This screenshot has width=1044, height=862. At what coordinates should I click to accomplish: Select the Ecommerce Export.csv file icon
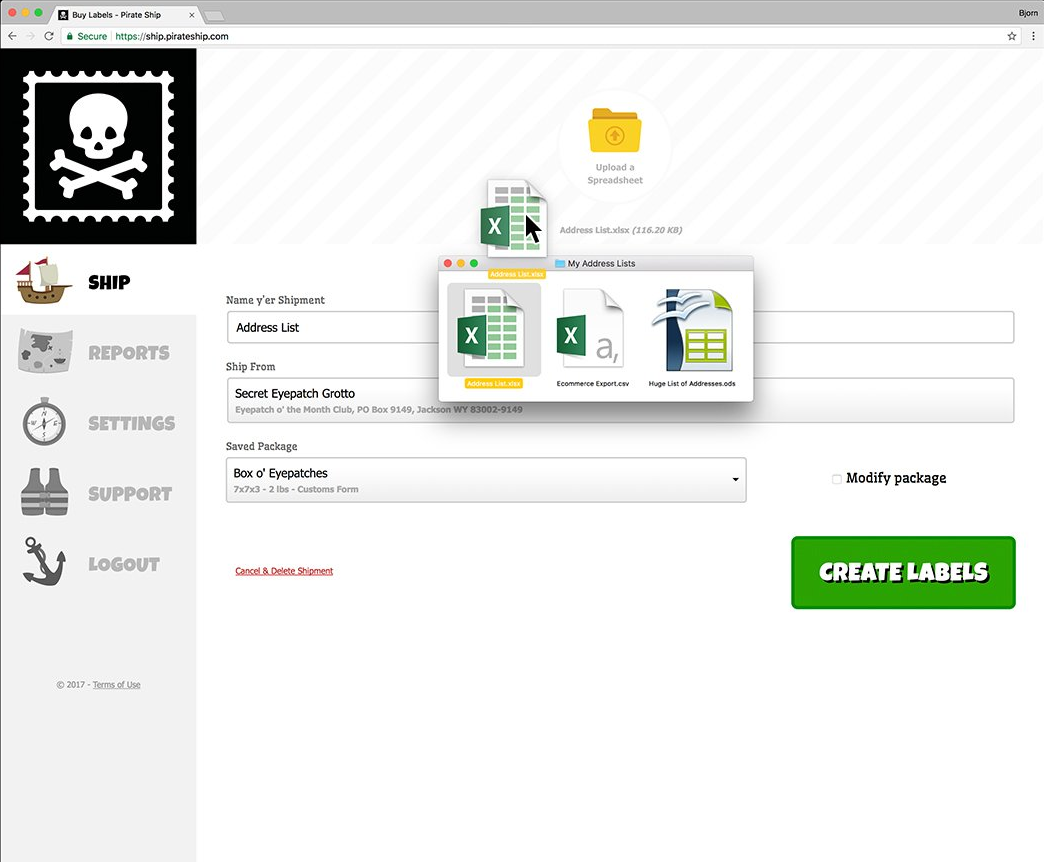click(x=590, y=330)
